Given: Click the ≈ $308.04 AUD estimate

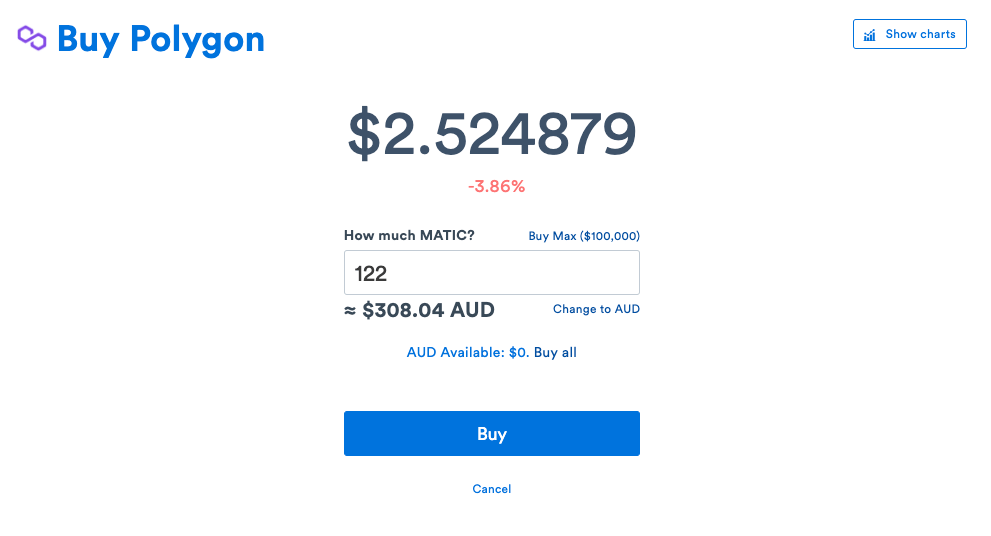Looking at the screenshot, I should [x=419, y=310].
